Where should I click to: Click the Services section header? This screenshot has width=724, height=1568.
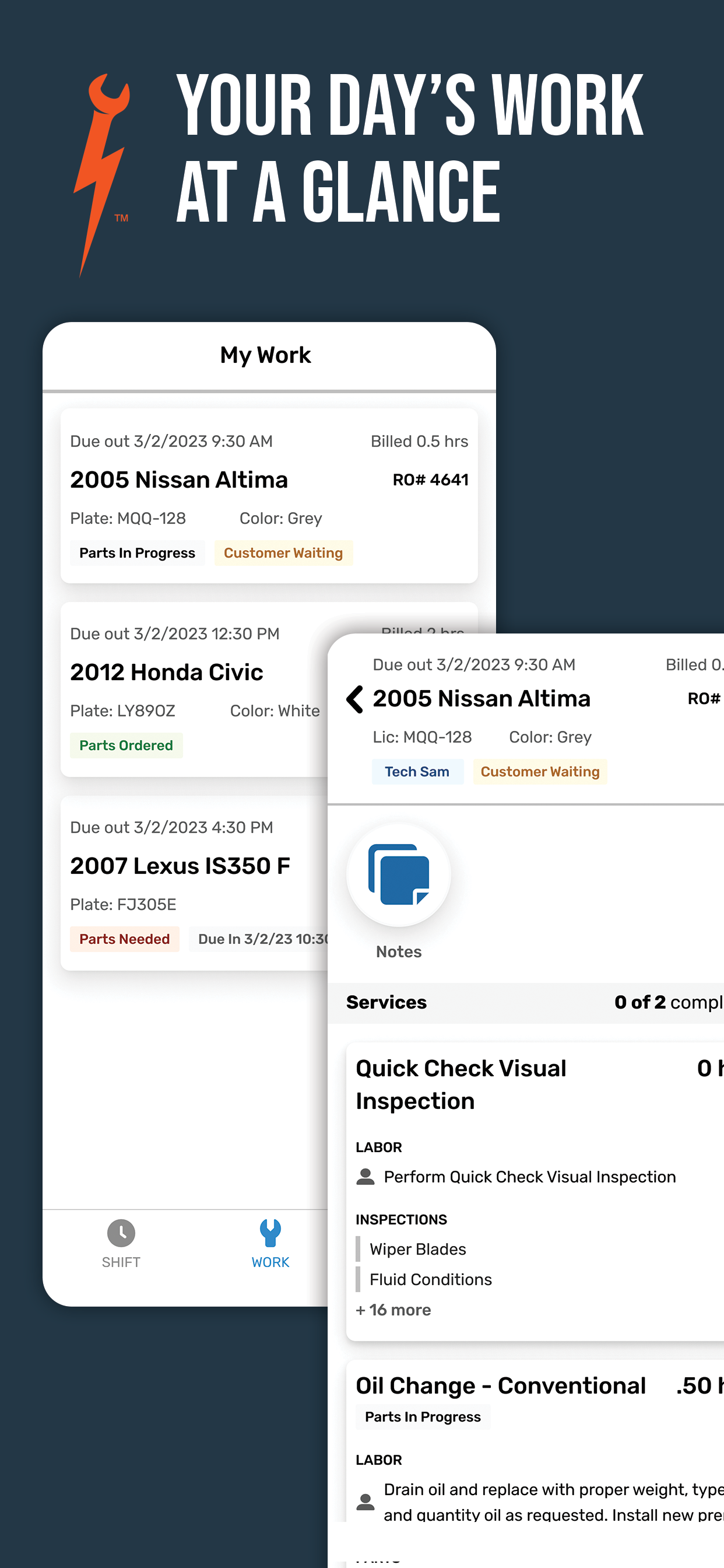[x=386, y=1002]
